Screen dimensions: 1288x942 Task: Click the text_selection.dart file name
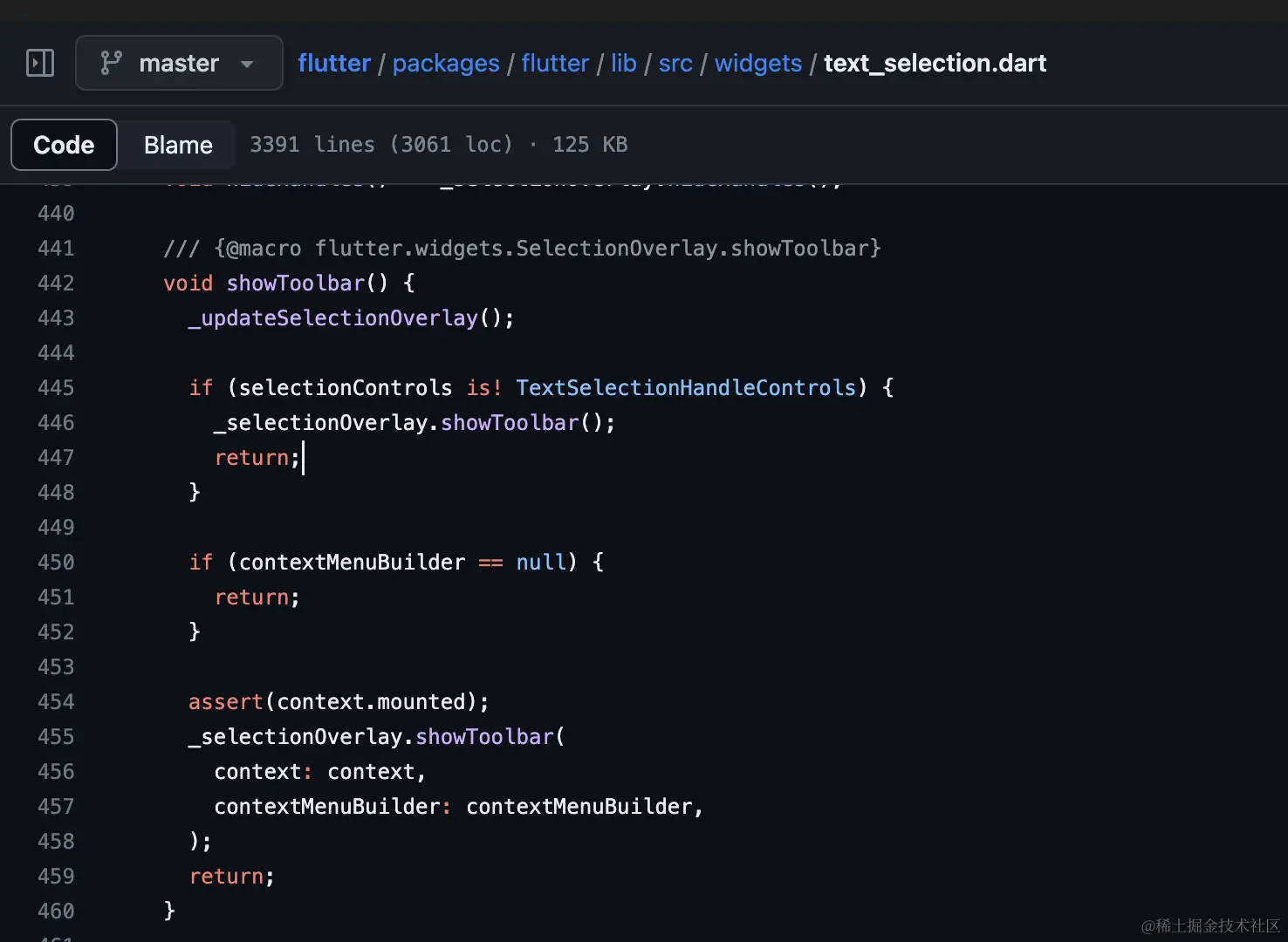[x=935, y=63]
